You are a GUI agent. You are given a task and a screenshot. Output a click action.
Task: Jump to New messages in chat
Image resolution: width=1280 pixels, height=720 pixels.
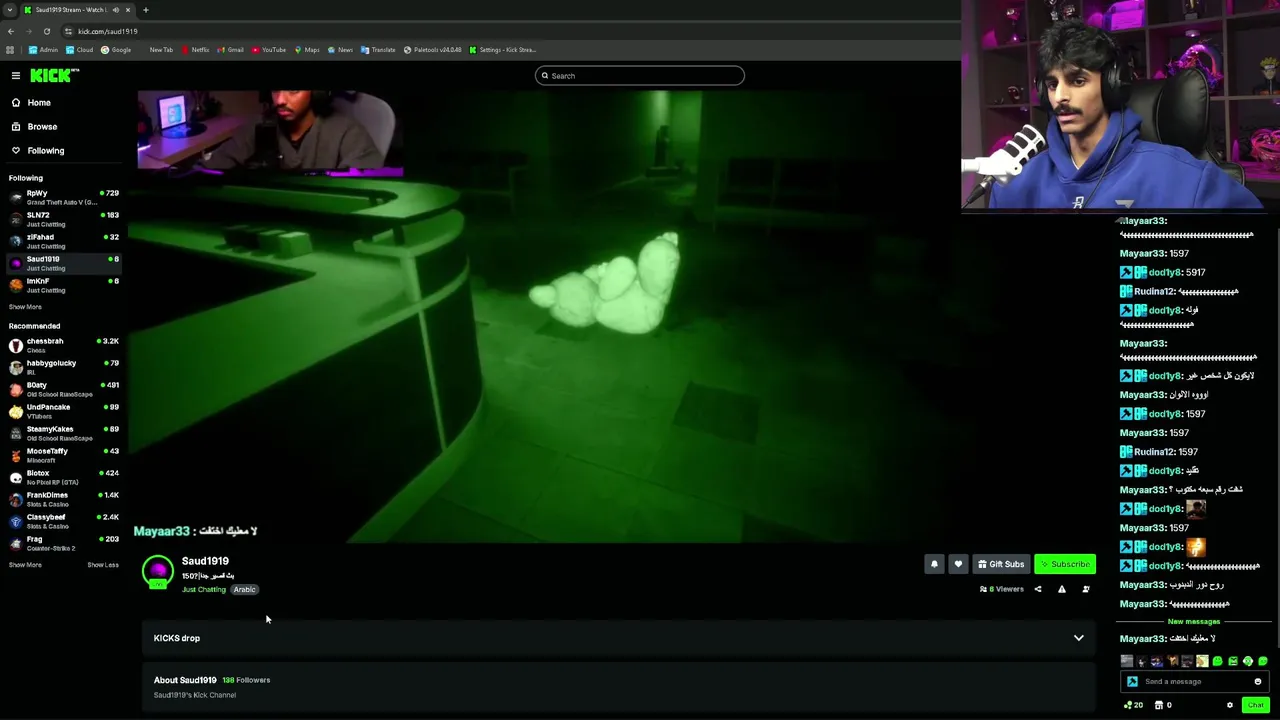tap(1194, 622)
